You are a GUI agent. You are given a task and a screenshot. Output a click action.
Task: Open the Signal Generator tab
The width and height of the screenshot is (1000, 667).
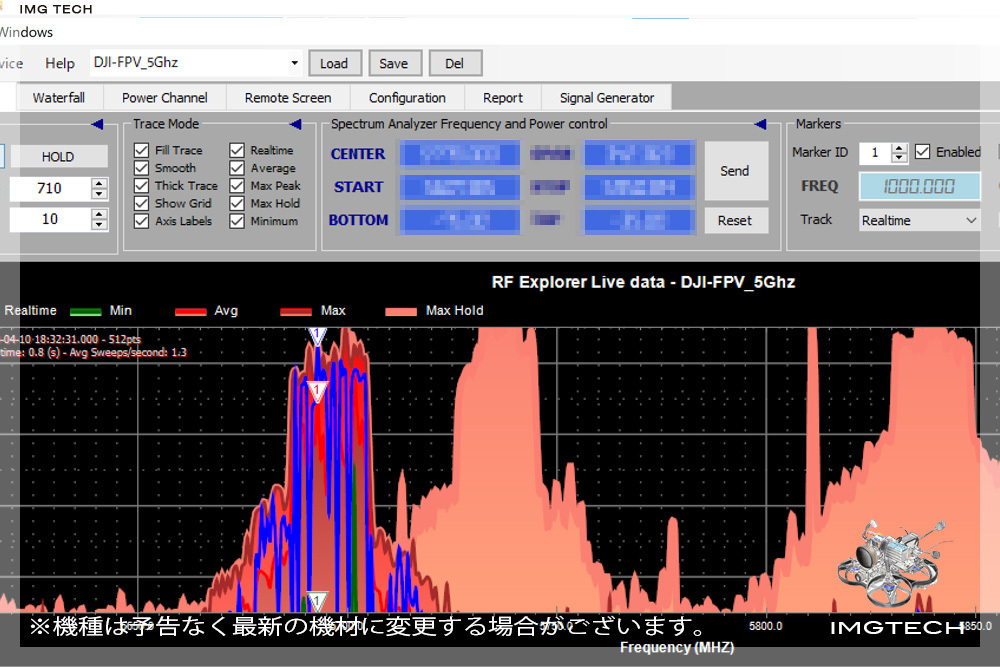pos(606,97)
